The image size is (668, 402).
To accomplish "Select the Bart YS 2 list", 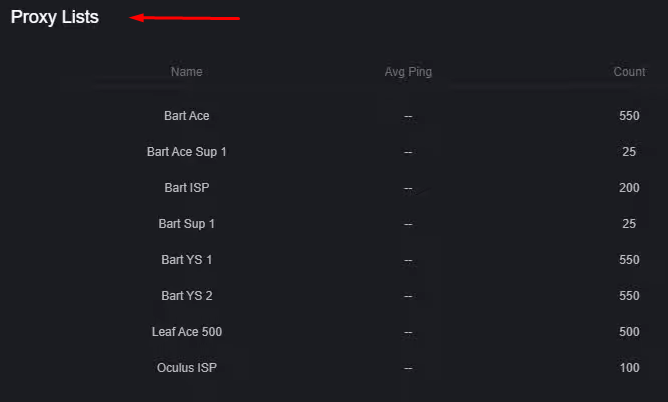I will tap(187, 296).
